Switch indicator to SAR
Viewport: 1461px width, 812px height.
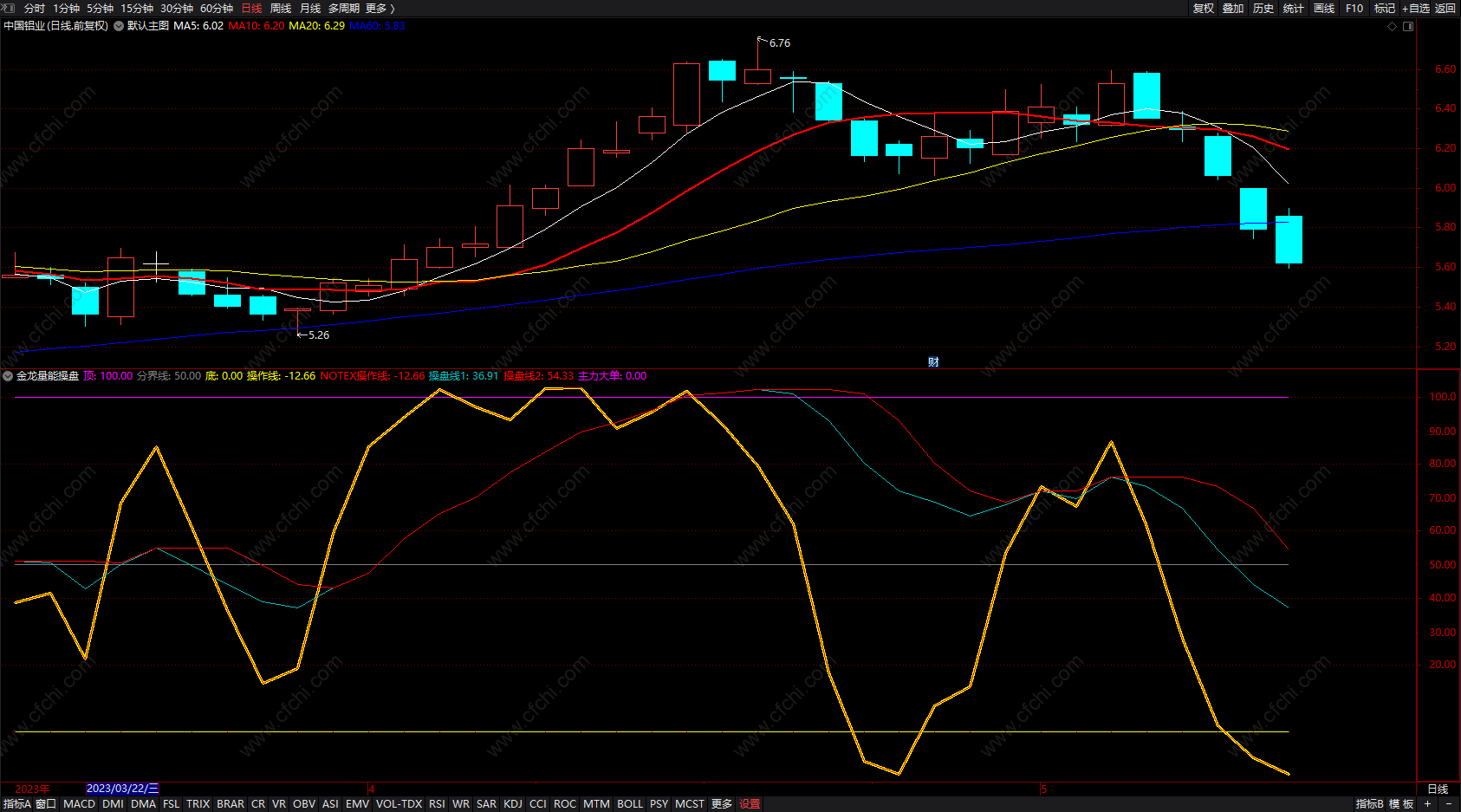[x=487, y=804]
